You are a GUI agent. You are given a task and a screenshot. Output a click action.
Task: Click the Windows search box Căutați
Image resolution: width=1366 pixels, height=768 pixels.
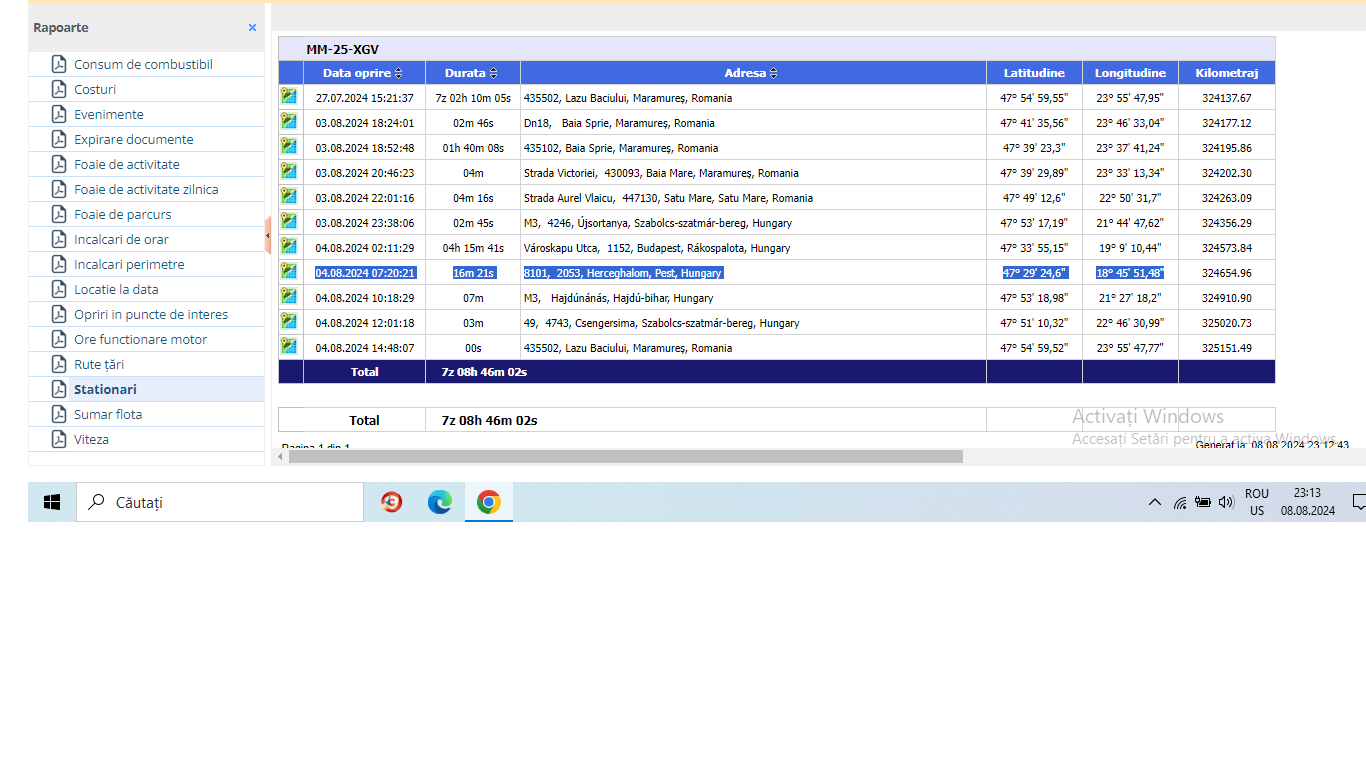click(x=220, y=502)
